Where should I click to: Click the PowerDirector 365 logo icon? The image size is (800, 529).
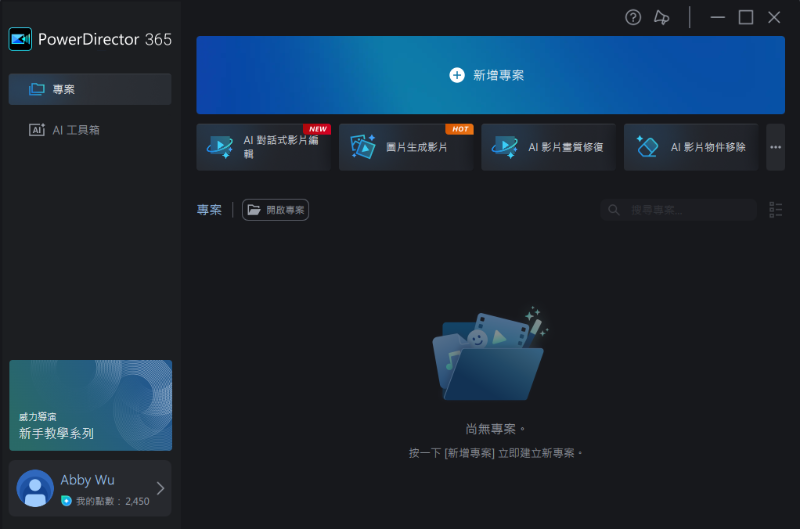[20, 39]
